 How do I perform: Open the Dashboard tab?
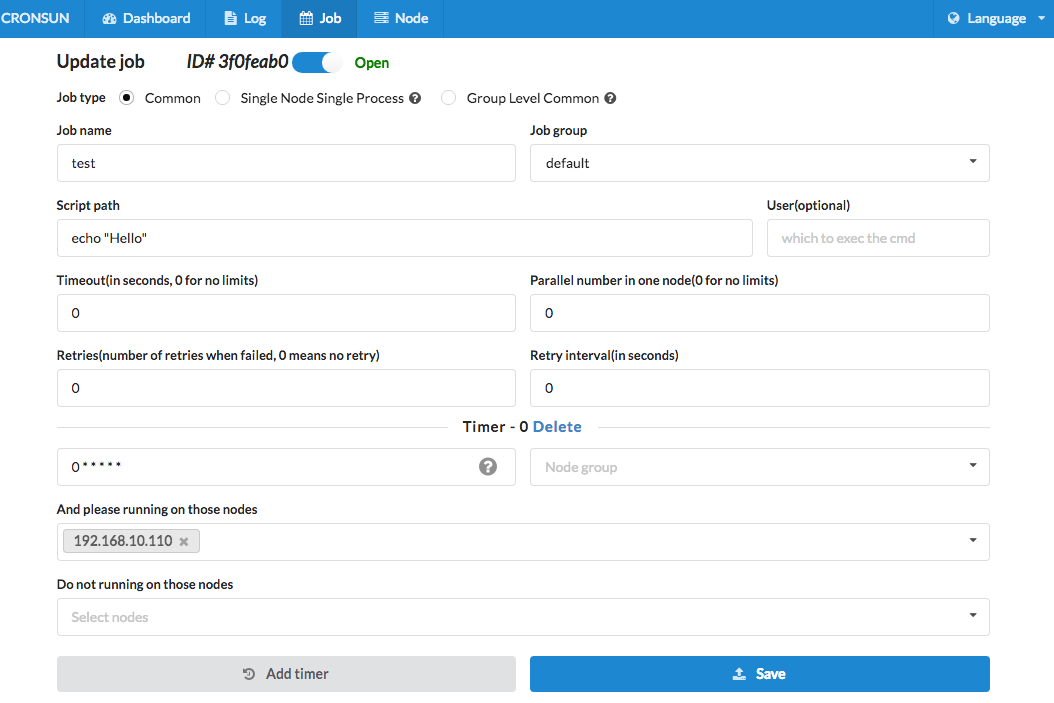tap(146, 18)
